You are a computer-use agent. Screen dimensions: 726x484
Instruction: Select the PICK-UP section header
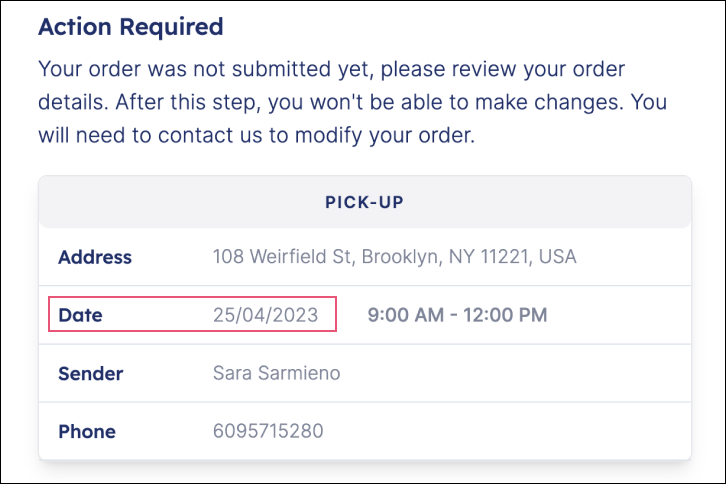(x=364, y=202)
